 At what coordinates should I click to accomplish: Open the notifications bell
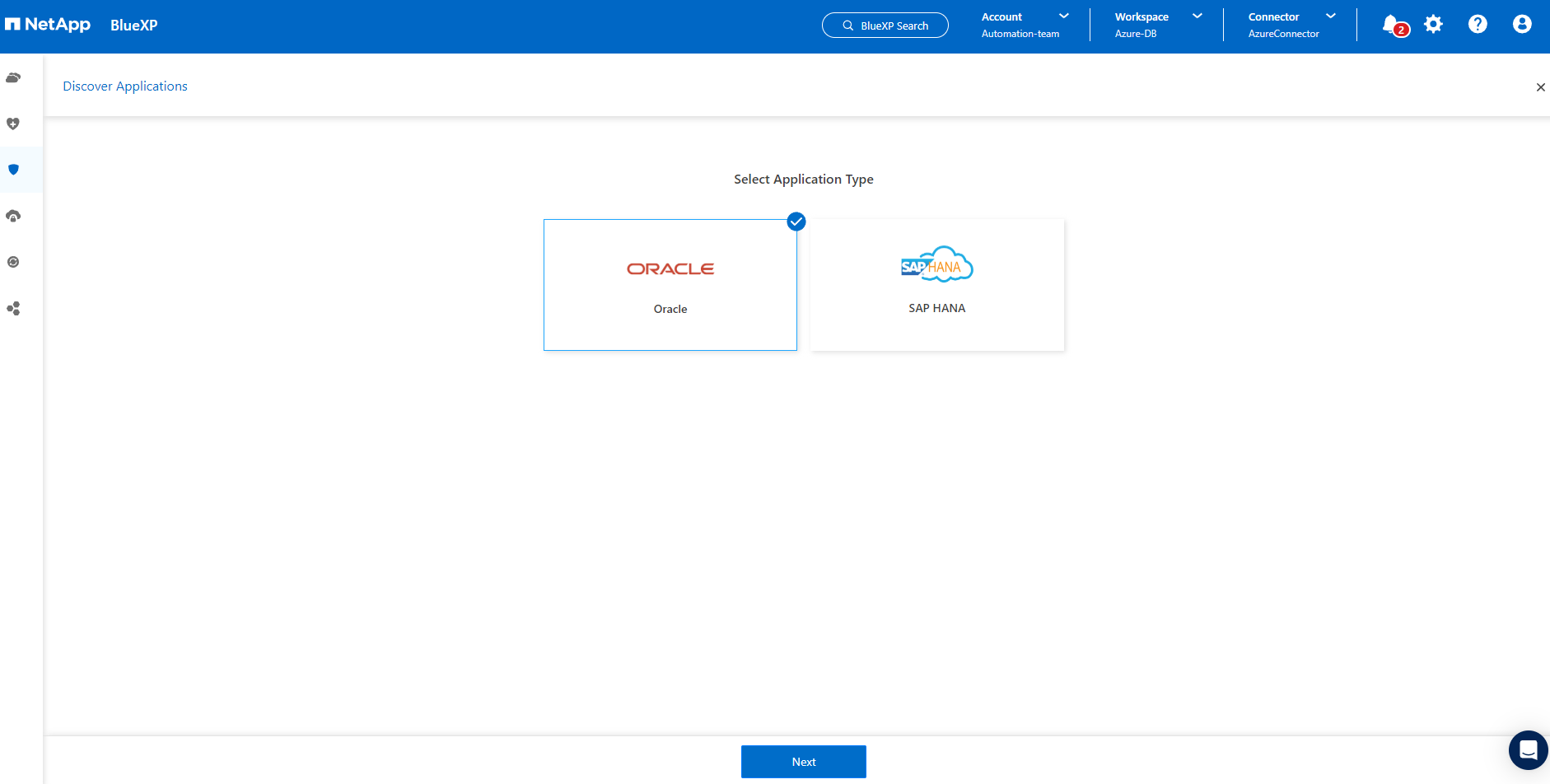[1392, 25]
